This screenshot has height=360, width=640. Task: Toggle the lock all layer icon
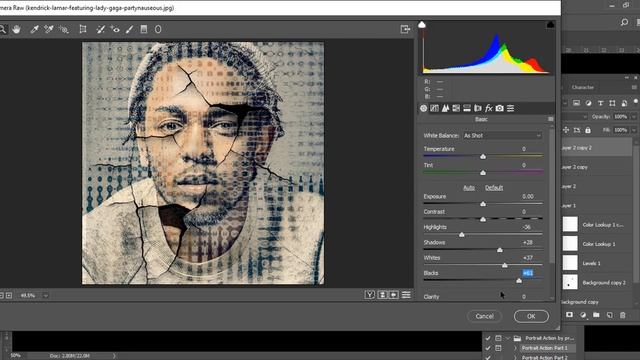pyautogui.click(x=588, y=130)
